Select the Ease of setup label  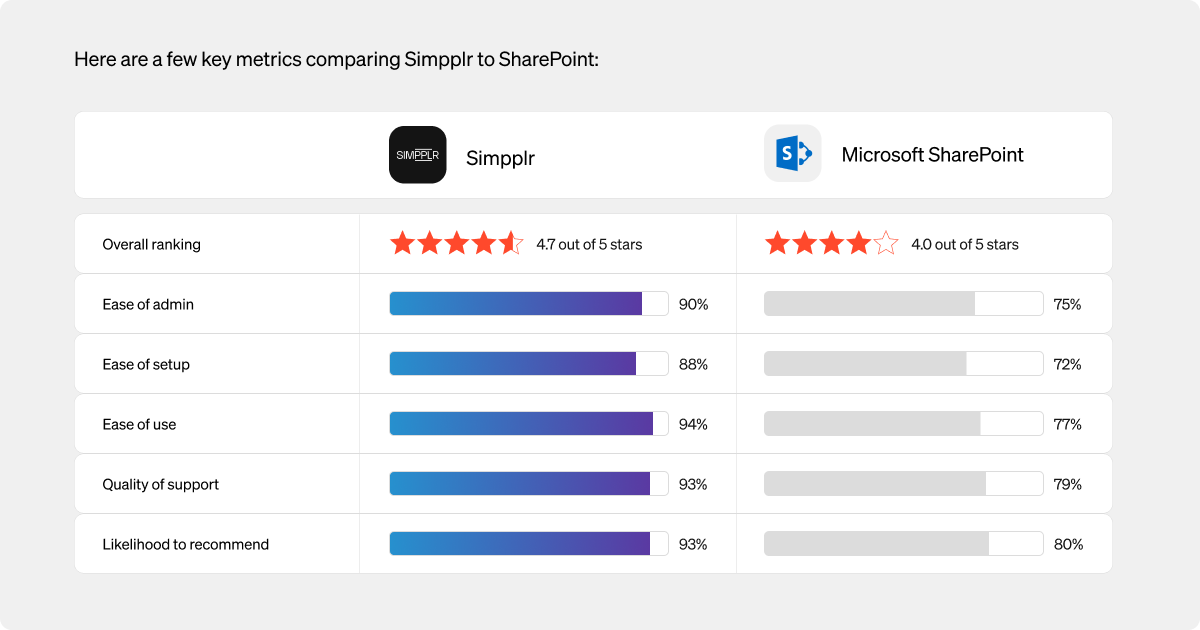point(146,365)
